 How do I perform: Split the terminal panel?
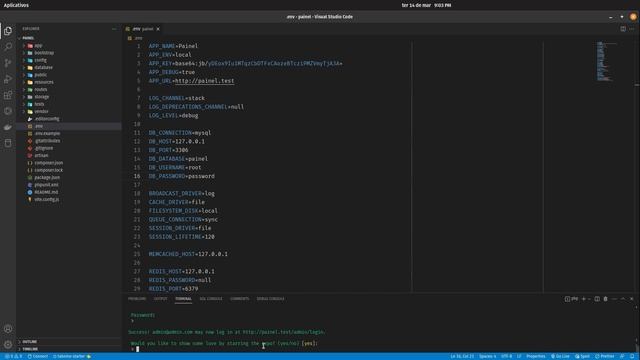point(597,299)
